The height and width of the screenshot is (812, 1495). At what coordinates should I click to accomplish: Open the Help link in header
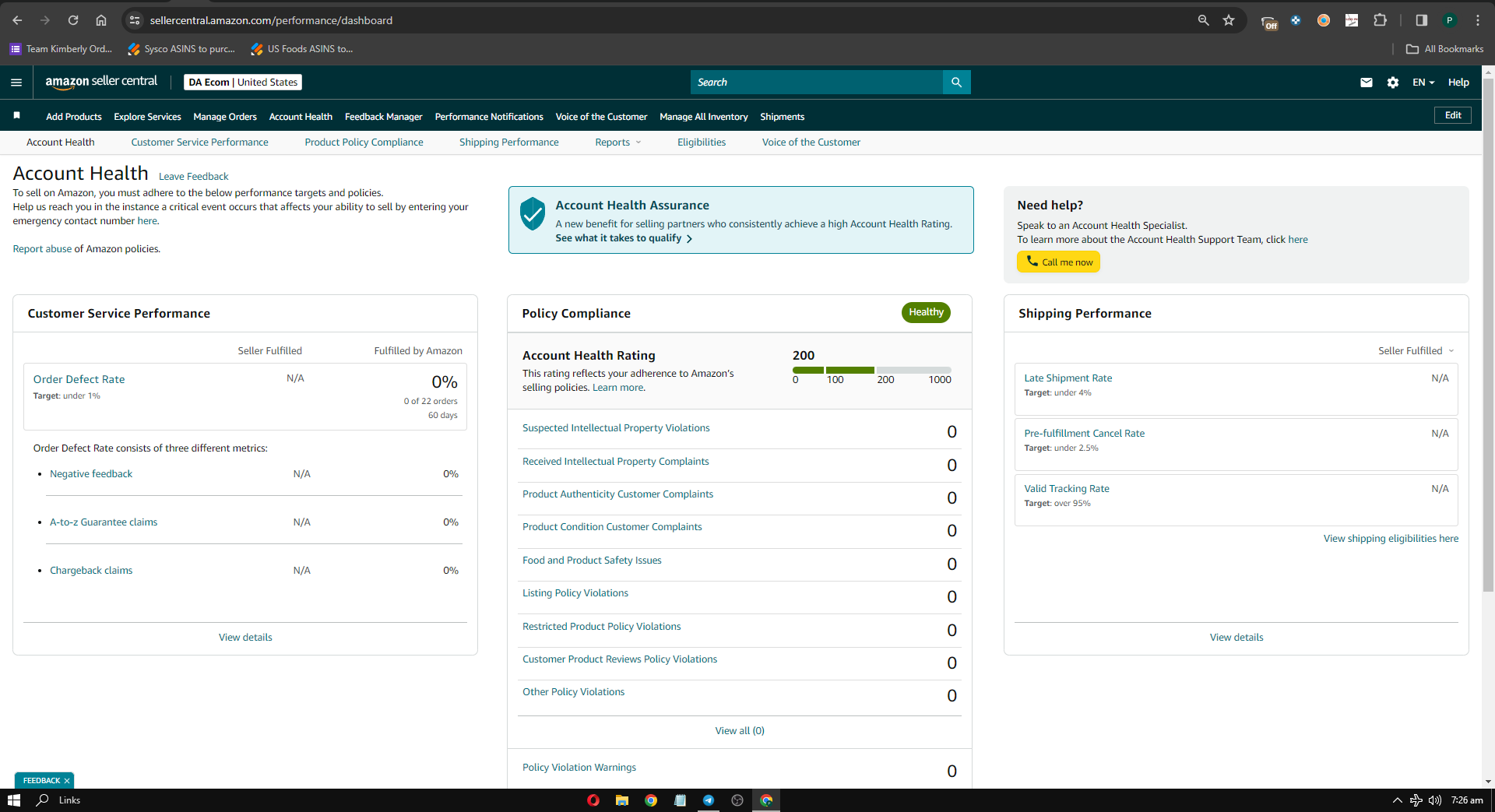coord(1458,83)
